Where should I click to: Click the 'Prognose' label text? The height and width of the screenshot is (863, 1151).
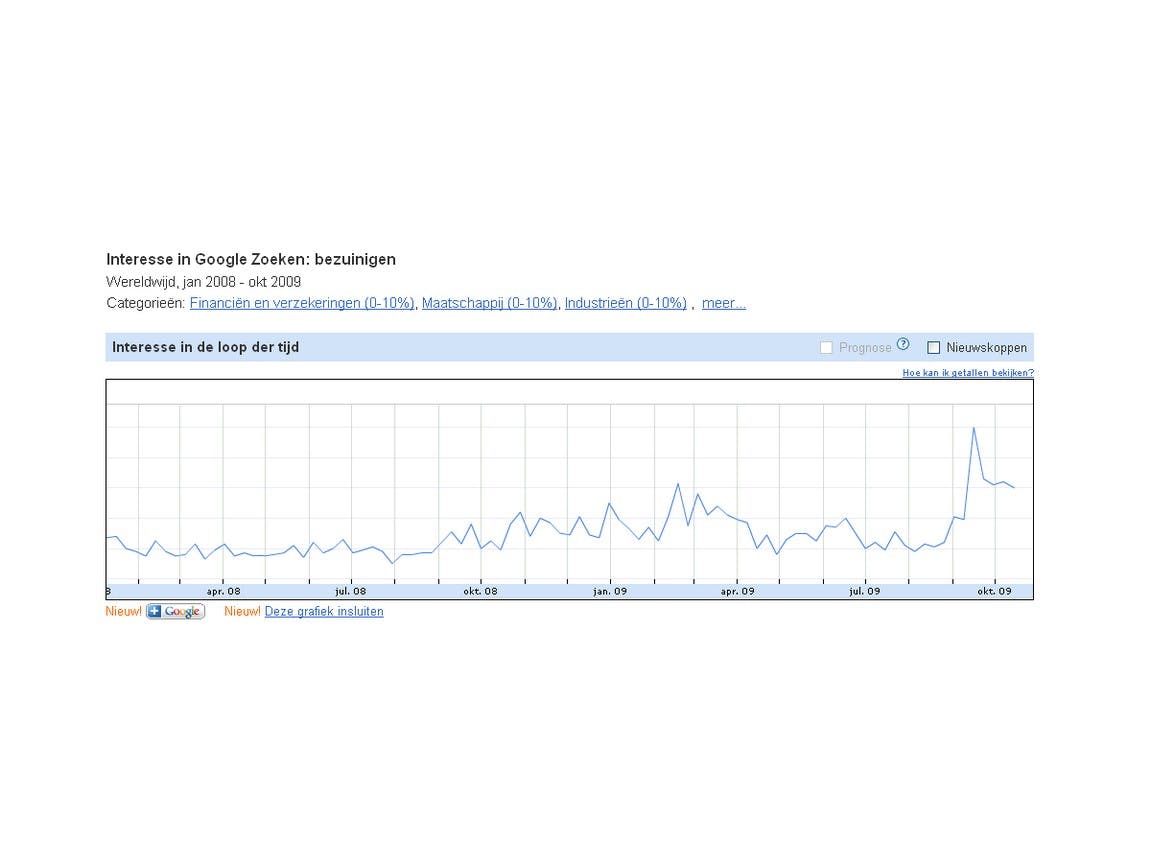point(865,348)
